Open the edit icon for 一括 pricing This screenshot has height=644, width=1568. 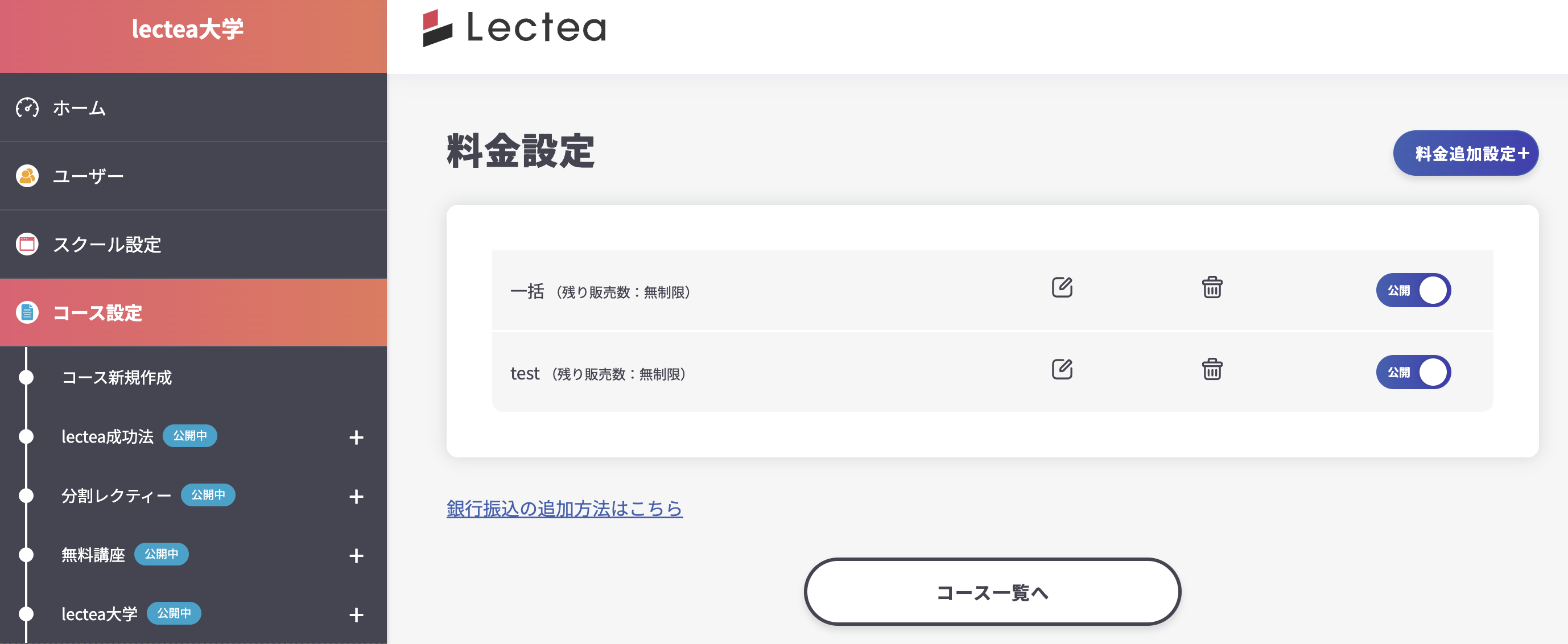[1063, 288]
